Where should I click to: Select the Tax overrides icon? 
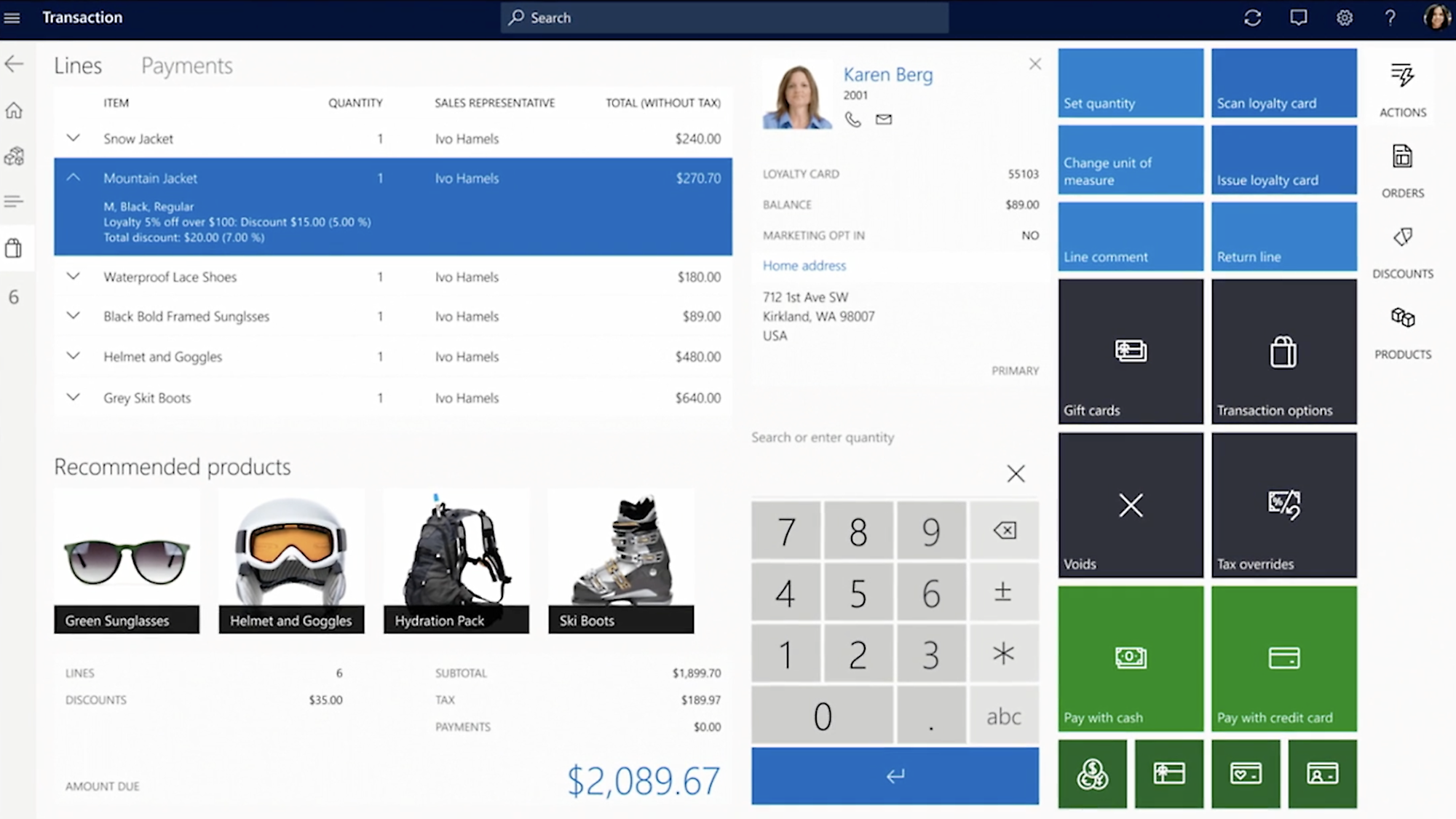point(1283,504)
